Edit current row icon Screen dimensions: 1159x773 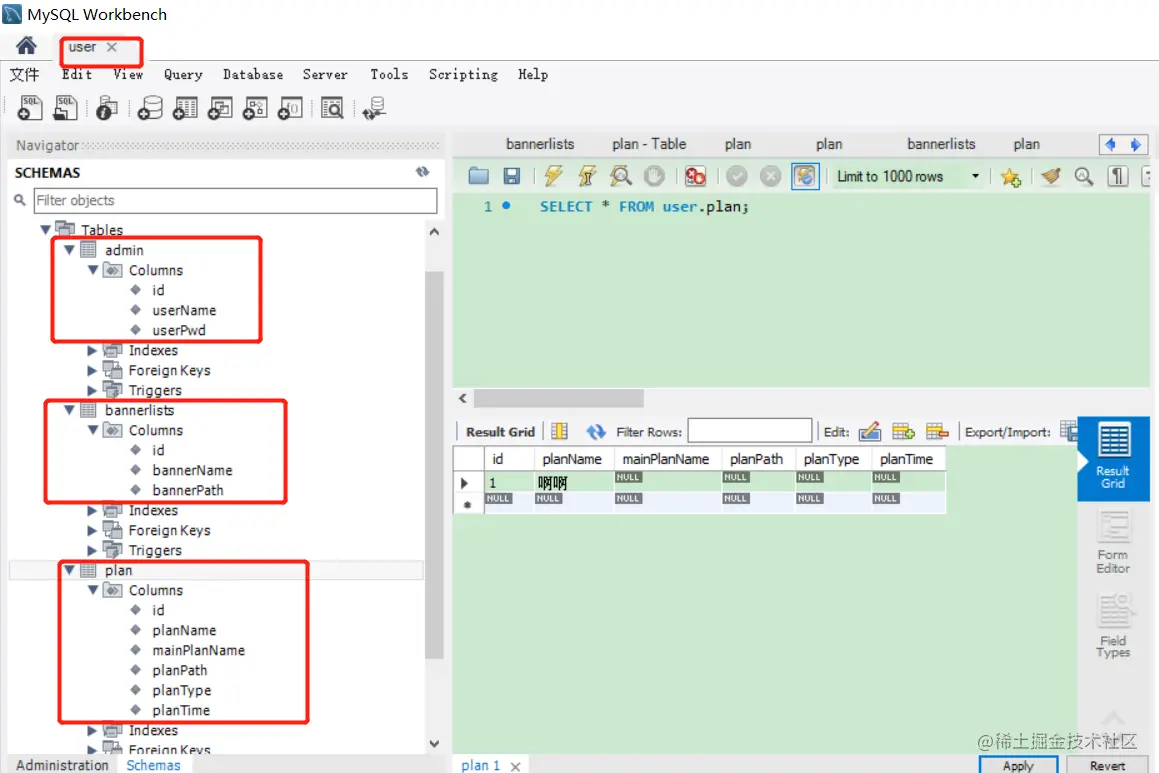[x=869, y=431]
